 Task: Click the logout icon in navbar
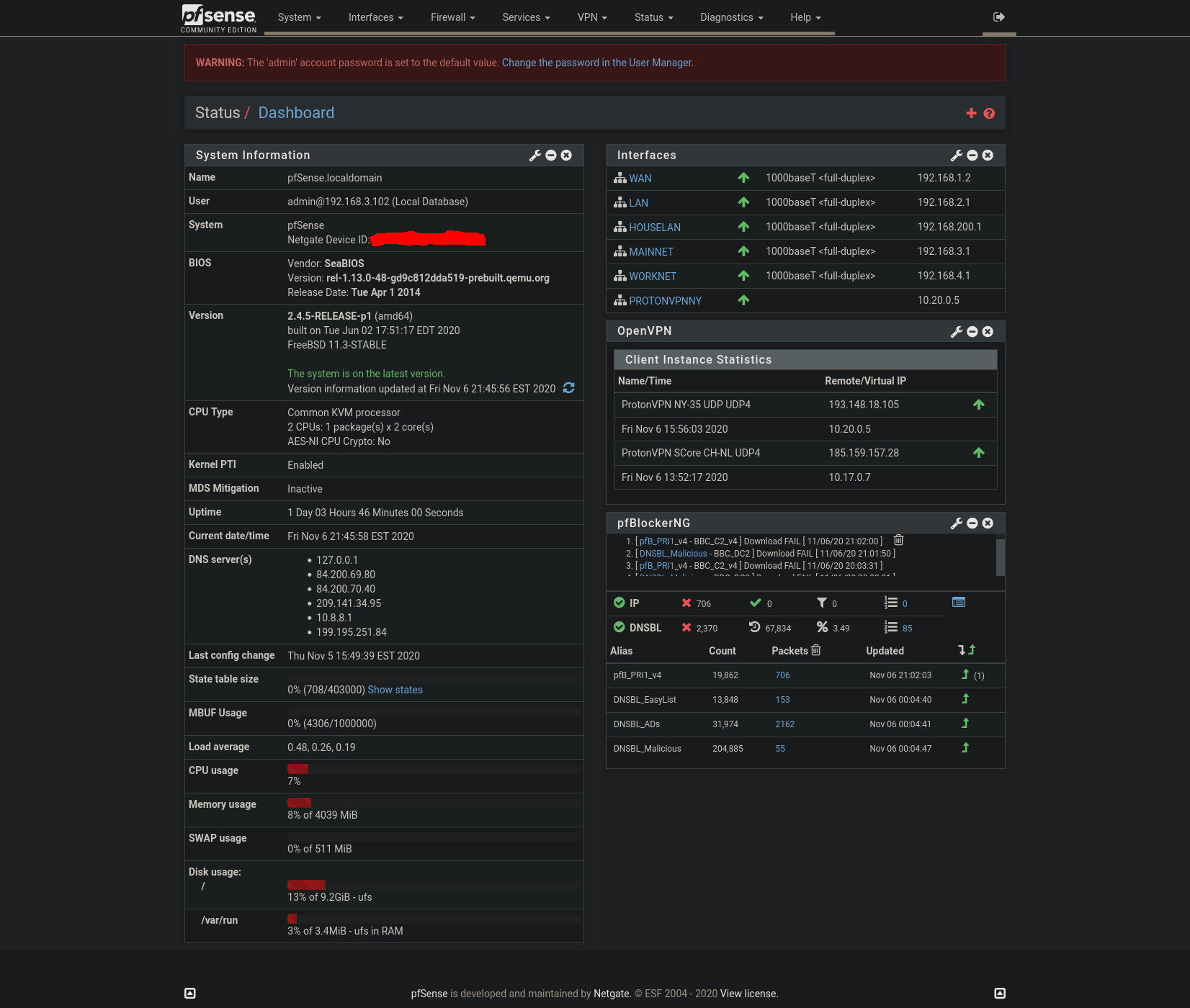[999, 17]
